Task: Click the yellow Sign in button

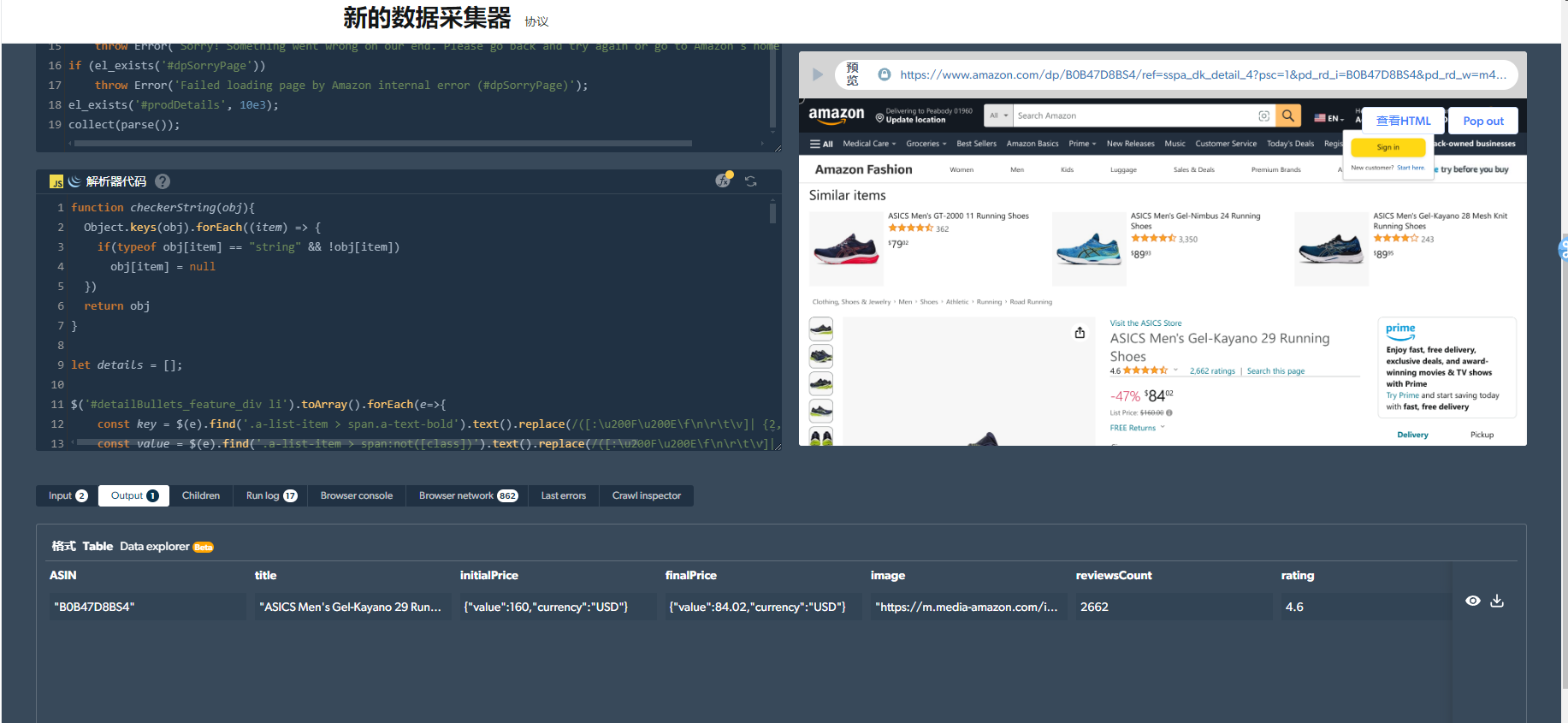Action: click(x=1388, y=147)
